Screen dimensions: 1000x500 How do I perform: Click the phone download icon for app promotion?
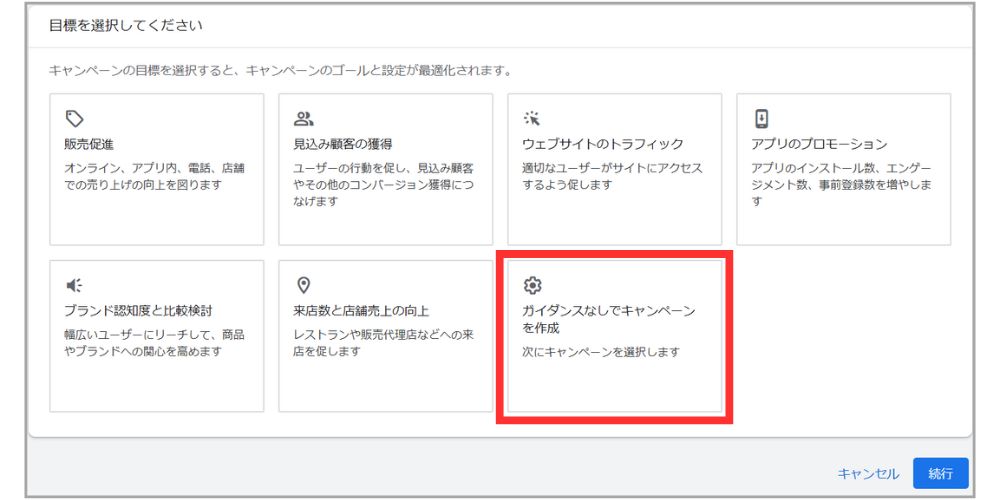(761, 119)
